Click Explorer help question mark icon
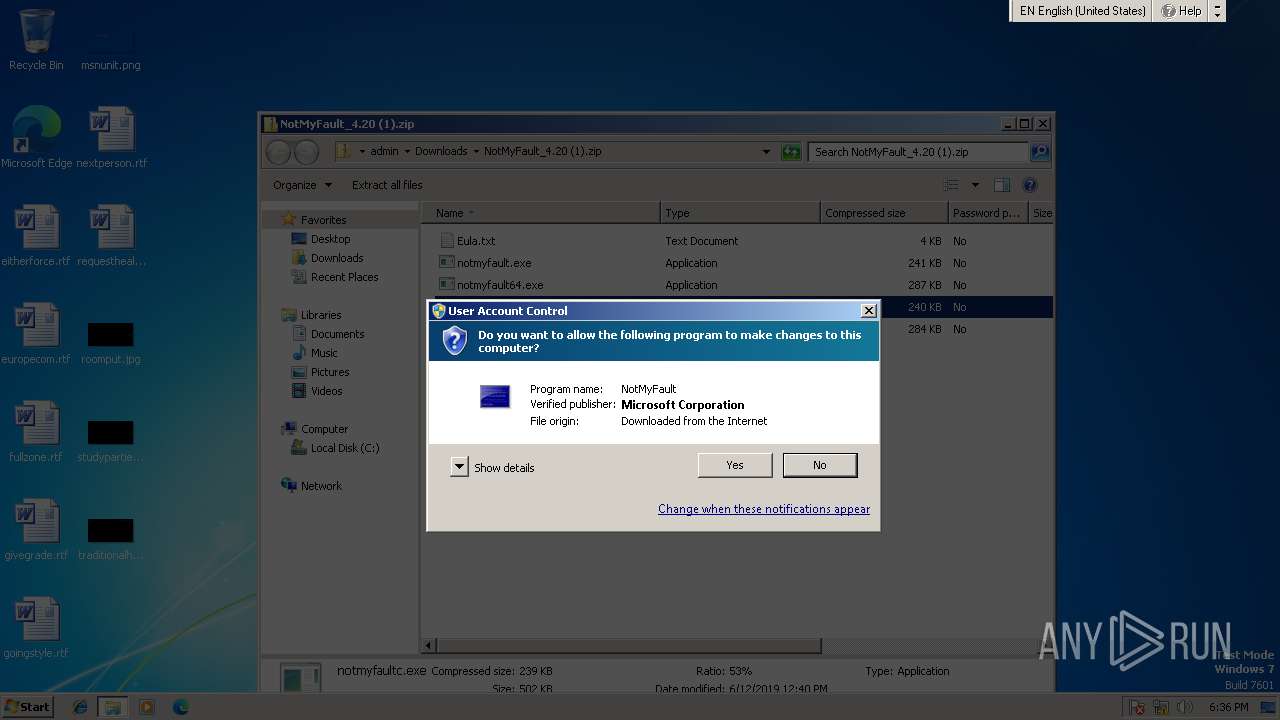This screenshot has width=1280, height=720. click(x=1030, y=185)
